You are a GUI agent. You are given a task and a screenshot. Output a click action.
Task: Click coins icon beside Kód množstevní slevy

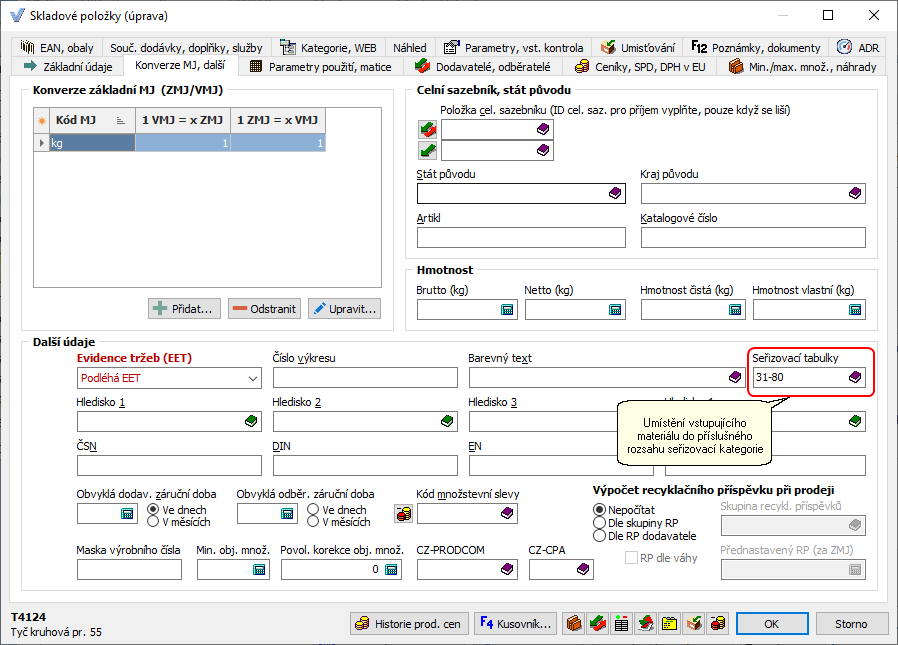(404, 514)
